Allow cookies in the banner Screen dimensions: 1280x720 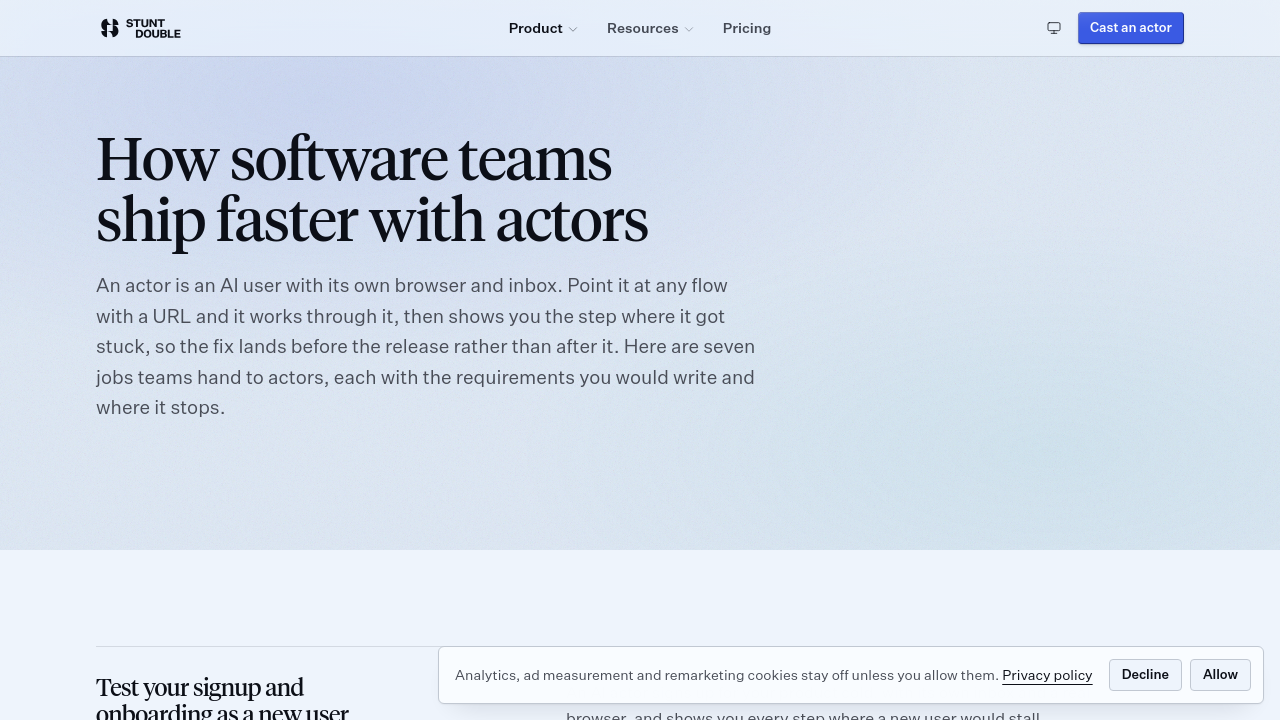point(1220,675)
